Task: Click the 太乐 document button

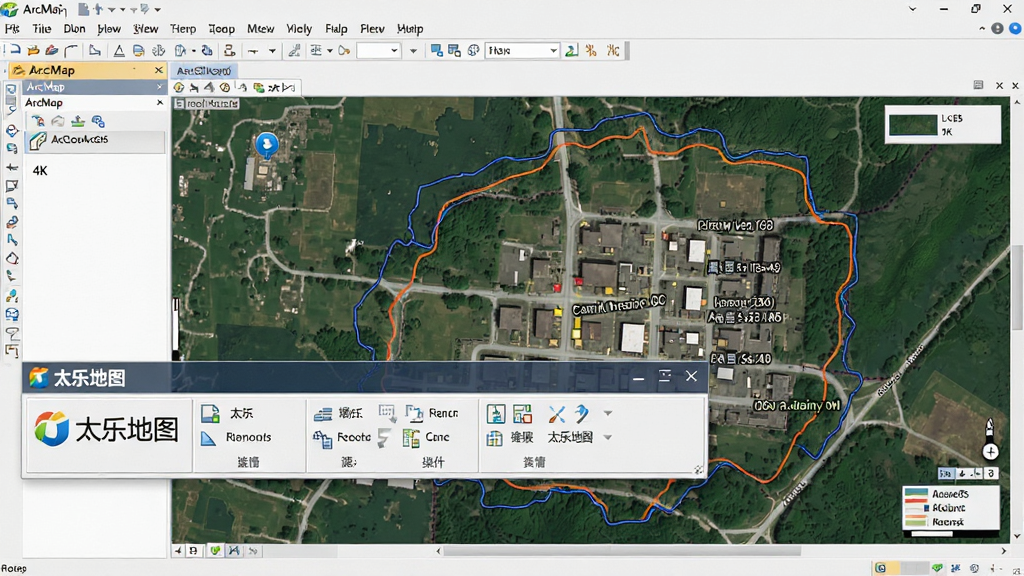Action: pyautogui.click(x=228, y=413)
